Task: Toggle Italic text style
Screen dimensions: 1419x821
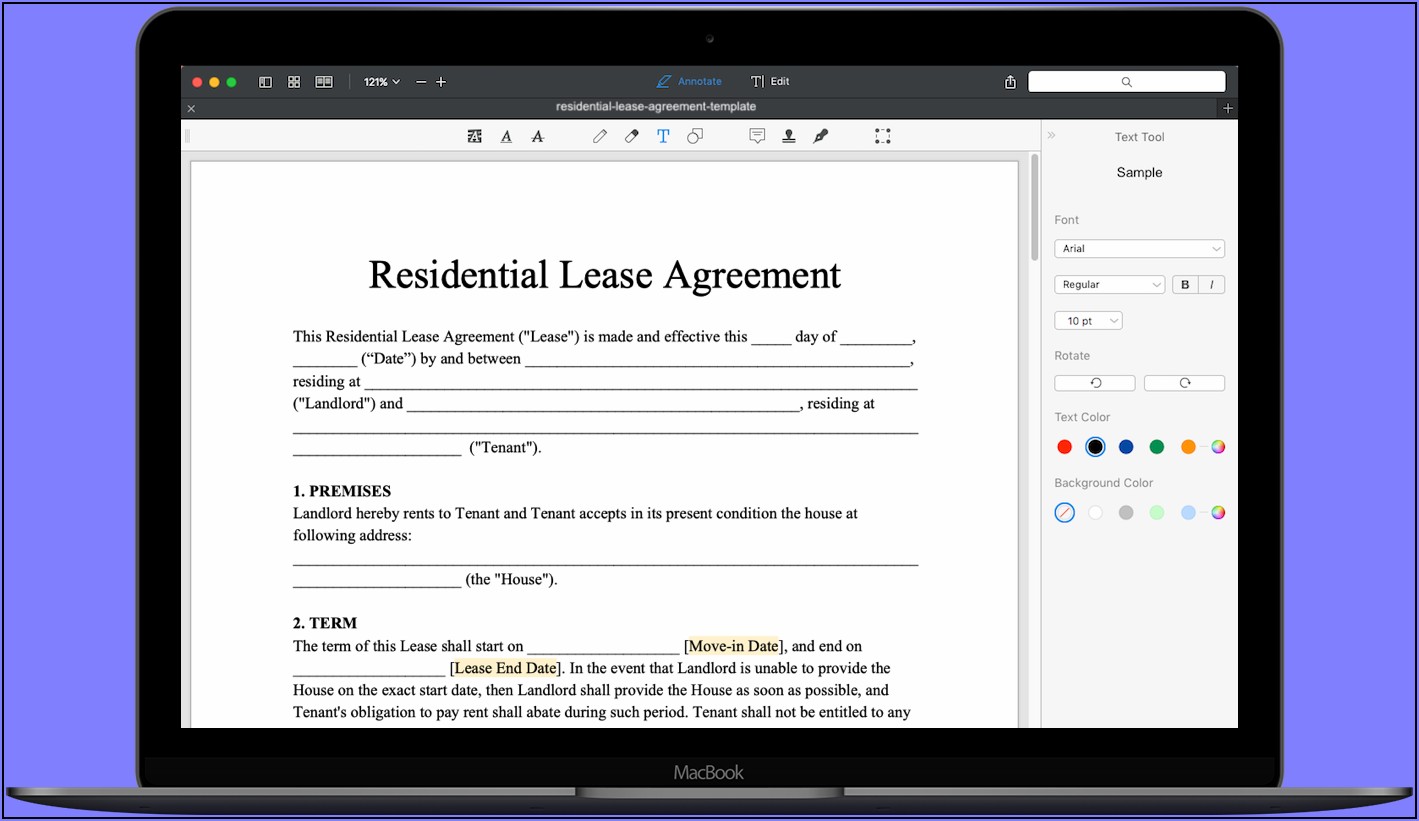Action: (1212, 285)
